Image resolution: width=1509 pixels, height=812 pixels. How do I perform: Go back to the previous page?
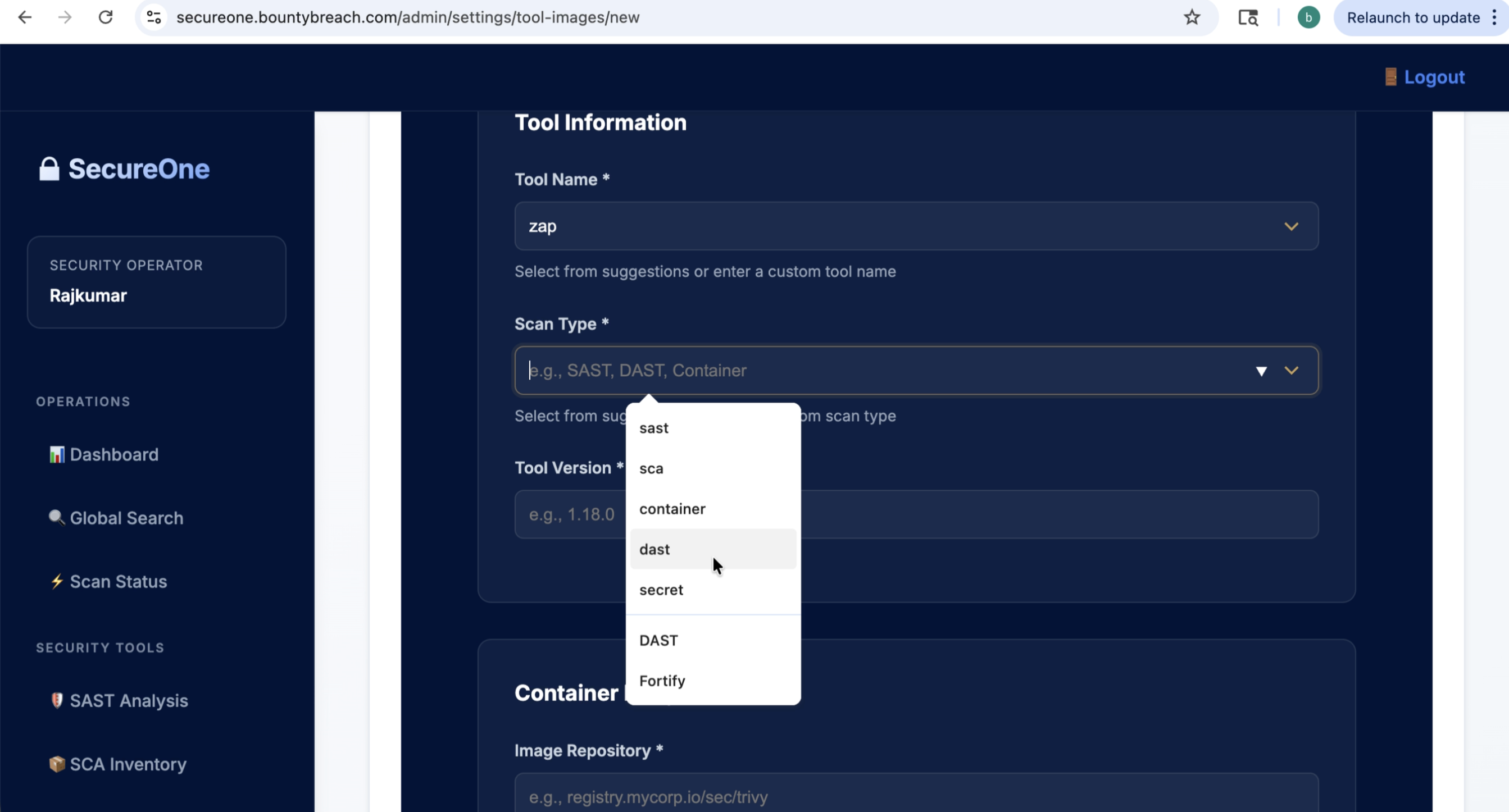click(25, 17)
